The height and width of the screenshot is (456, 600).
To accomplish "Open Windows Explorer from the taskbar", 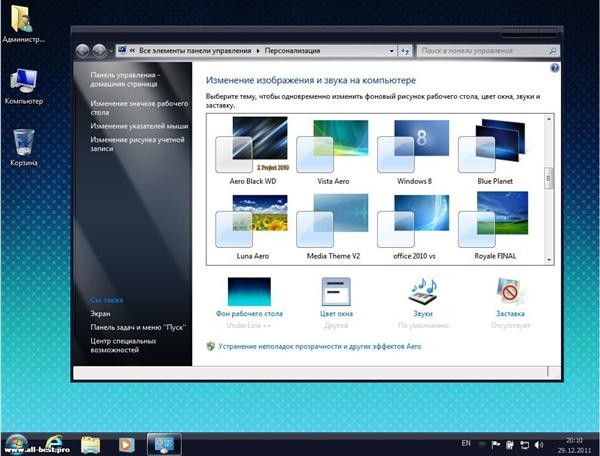I will click(x=90, y=445).
